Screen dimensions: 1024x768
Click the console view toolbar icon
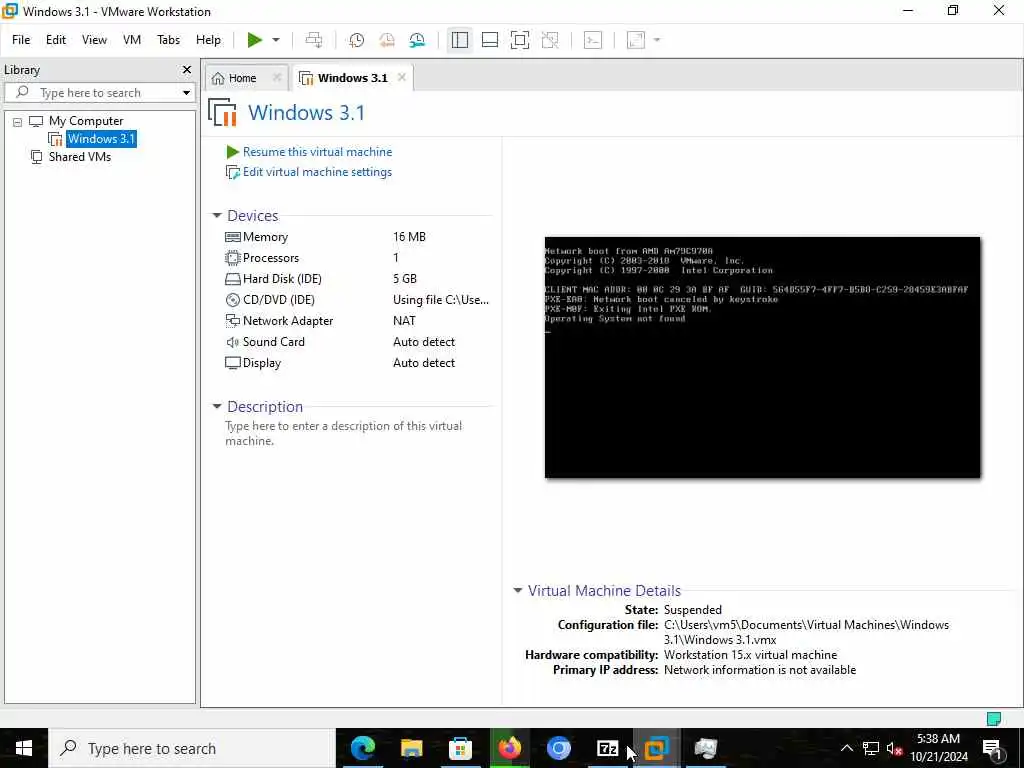[x=593, y=40]
